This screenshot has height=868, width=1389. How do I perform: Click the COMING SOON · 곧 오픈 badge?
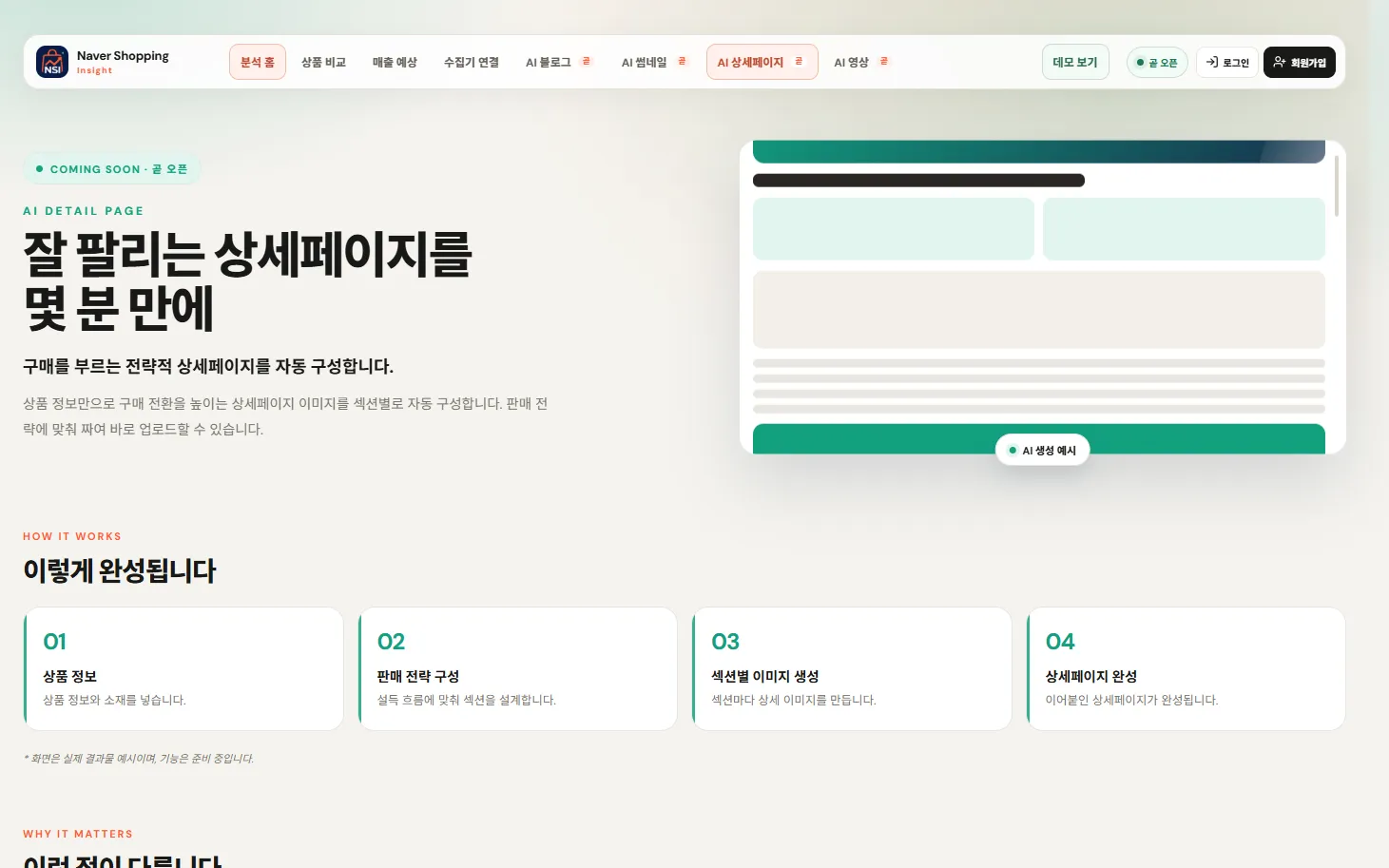click(112, 169)
